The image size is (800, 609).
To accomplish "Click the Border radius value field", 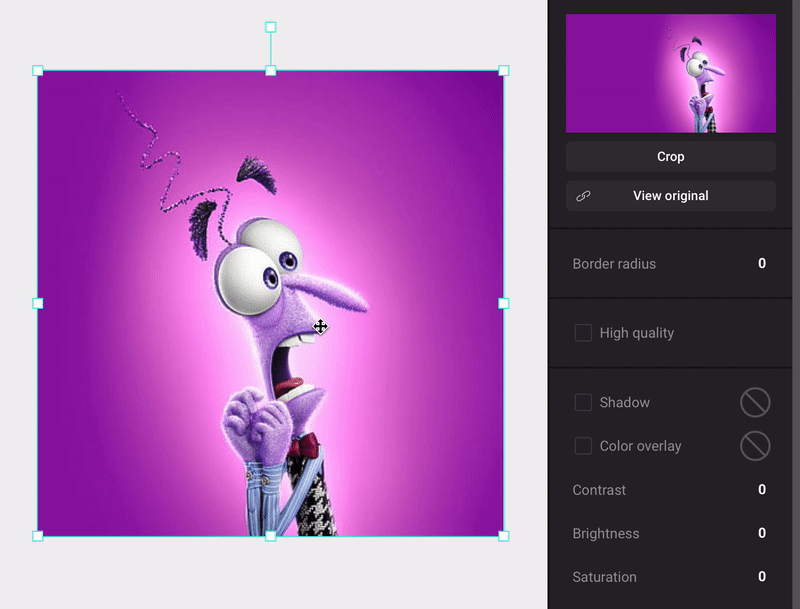I will 761,264.
